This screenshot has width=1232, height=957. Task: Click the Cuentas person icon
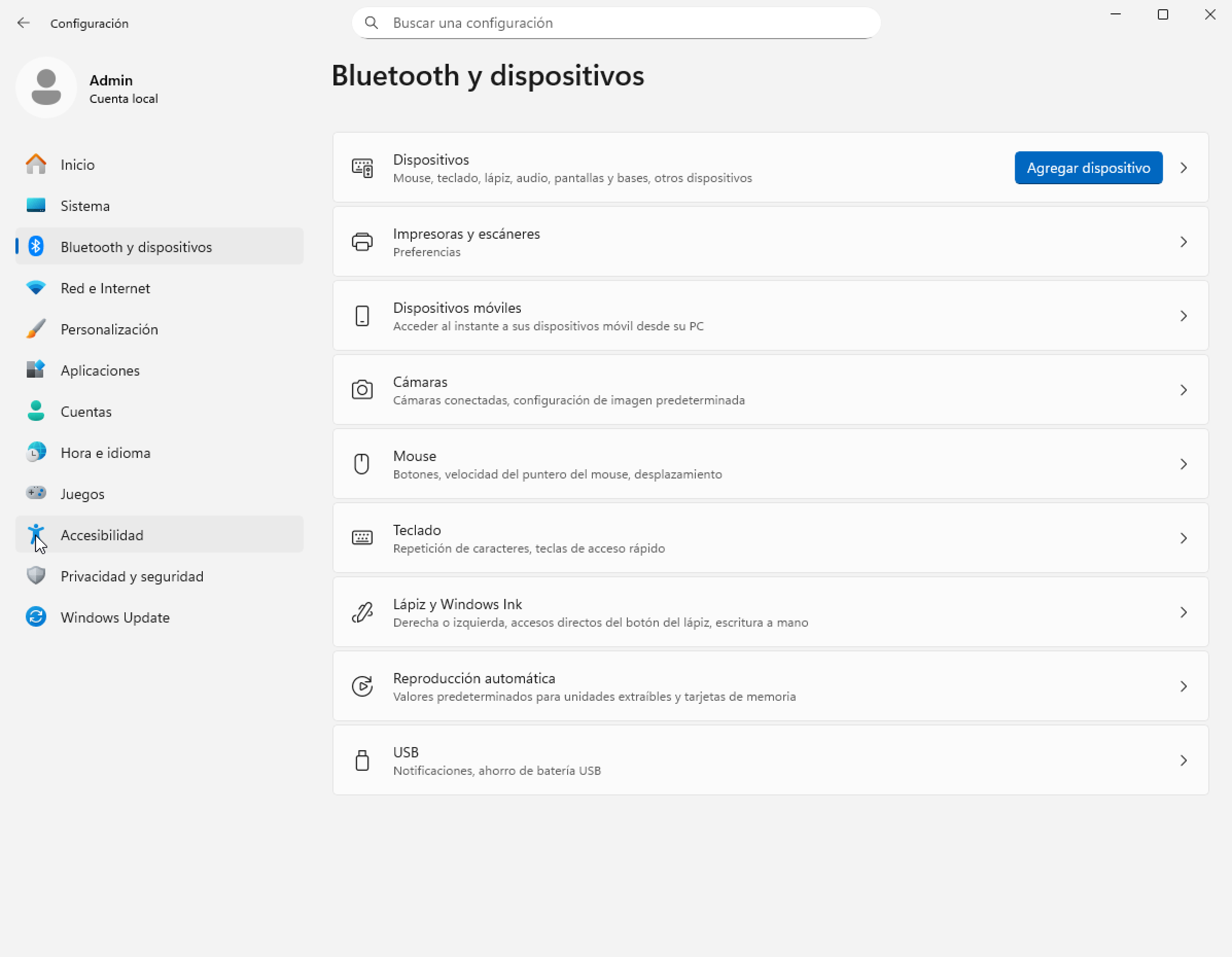36,411
